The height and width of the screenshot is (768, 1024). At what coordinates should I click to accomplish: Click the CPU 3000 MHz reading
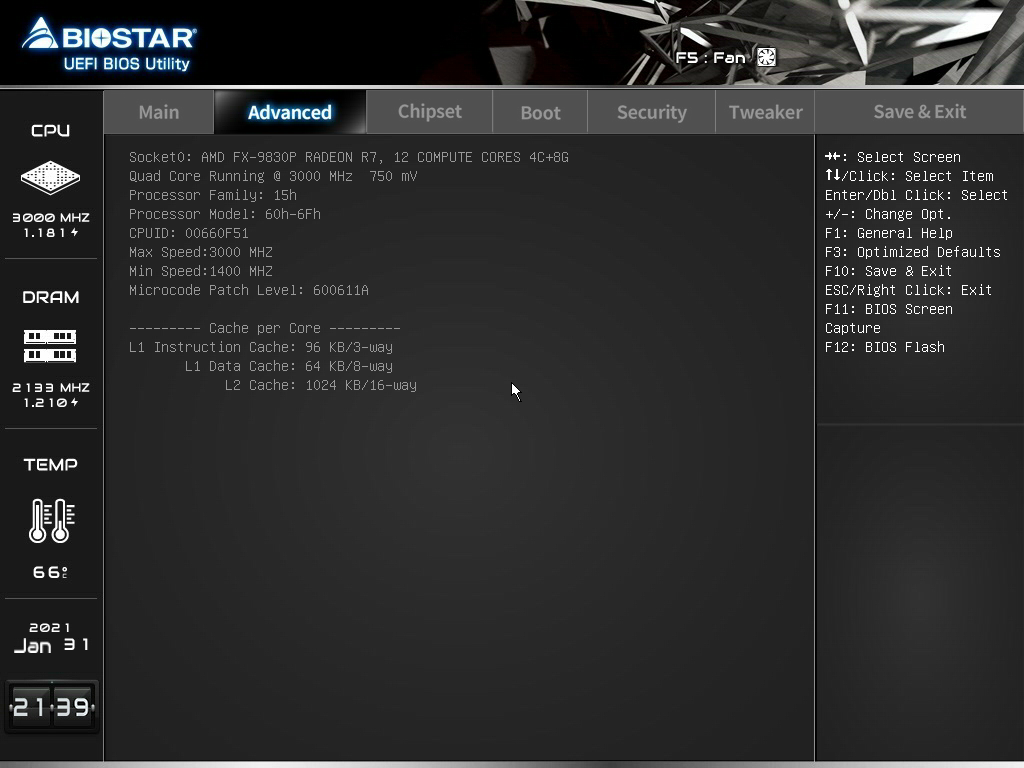point(50,217)
